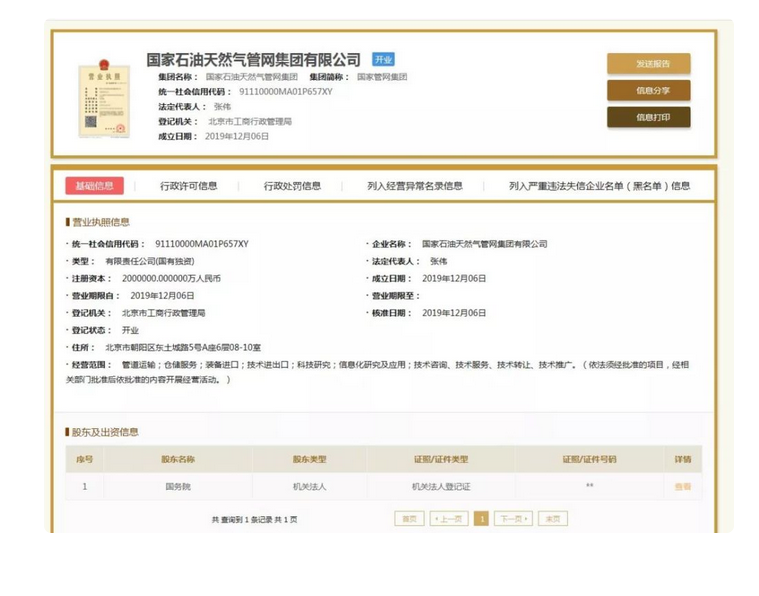Open the 严重违法失信企业名单（黑名单）信息 tab
This screenshot has height=596, width=759.
pyautogui.click(x=599, y=186)
